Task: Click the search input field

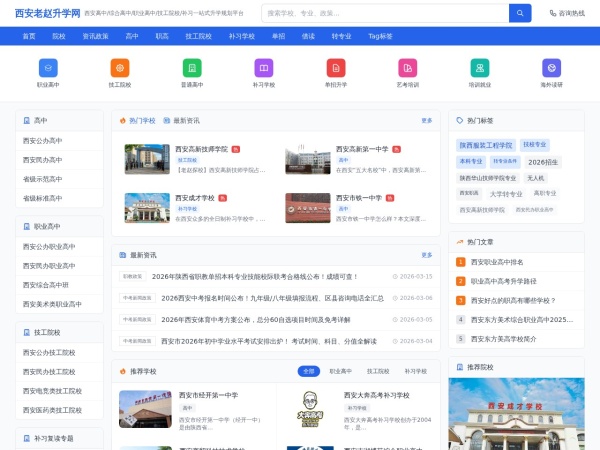Action: coord(385,13)
